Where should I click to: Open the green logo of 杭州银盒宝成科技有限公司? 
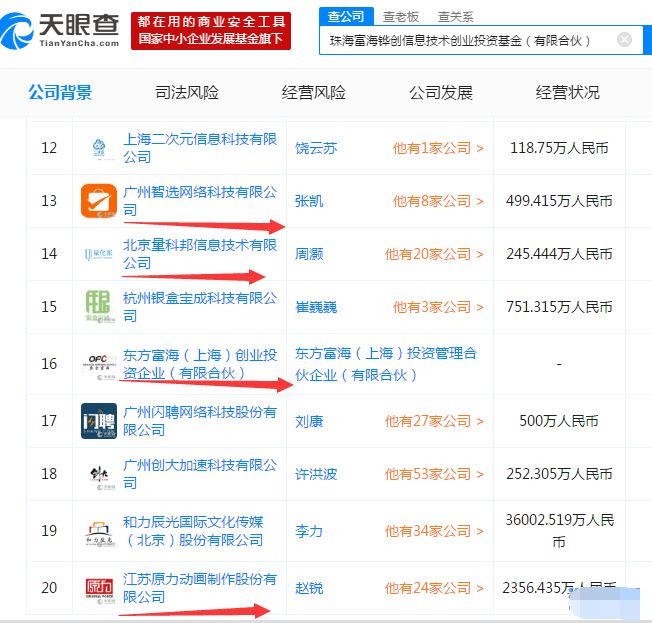[98, 307]
